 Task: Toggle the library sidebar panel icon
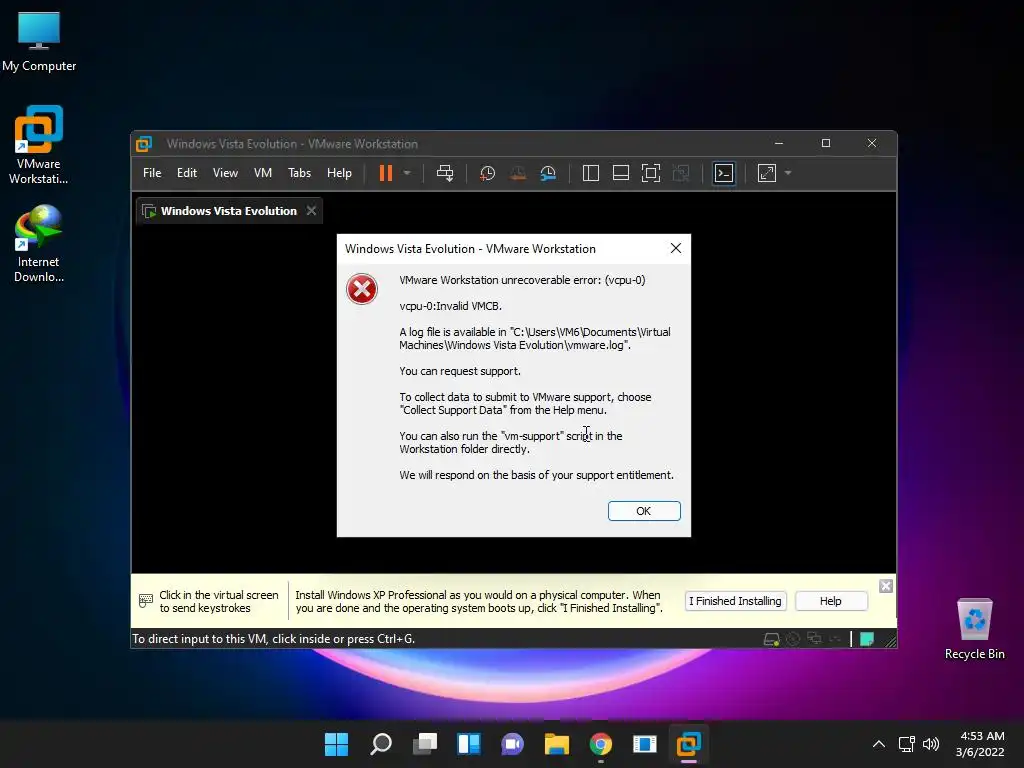click(590, 173)
